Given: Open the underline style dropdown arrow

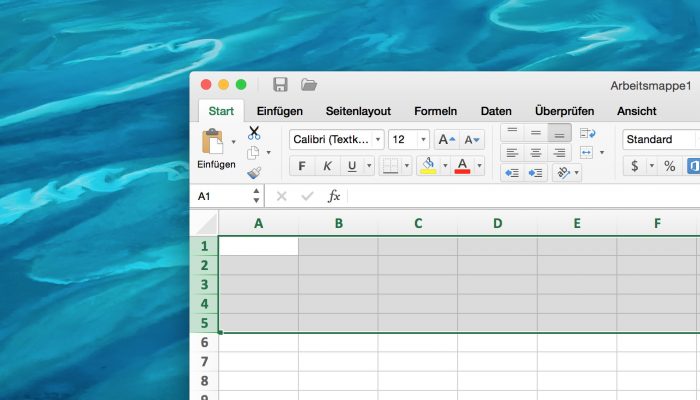Looking at the screenshot, I should pyautogui.click(x=369, y=166).
